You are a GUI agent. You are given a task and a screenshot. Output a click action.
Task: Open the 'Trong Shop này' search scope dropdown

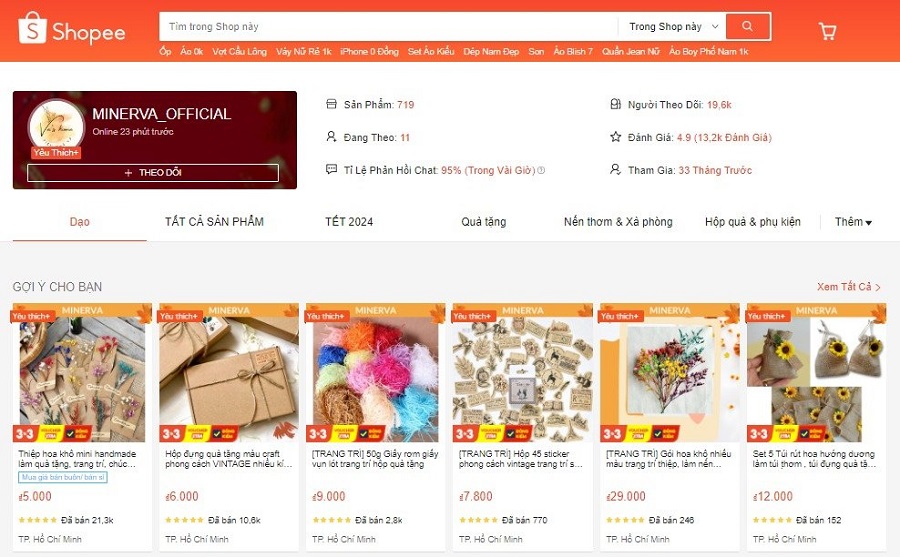pos(673,26)
